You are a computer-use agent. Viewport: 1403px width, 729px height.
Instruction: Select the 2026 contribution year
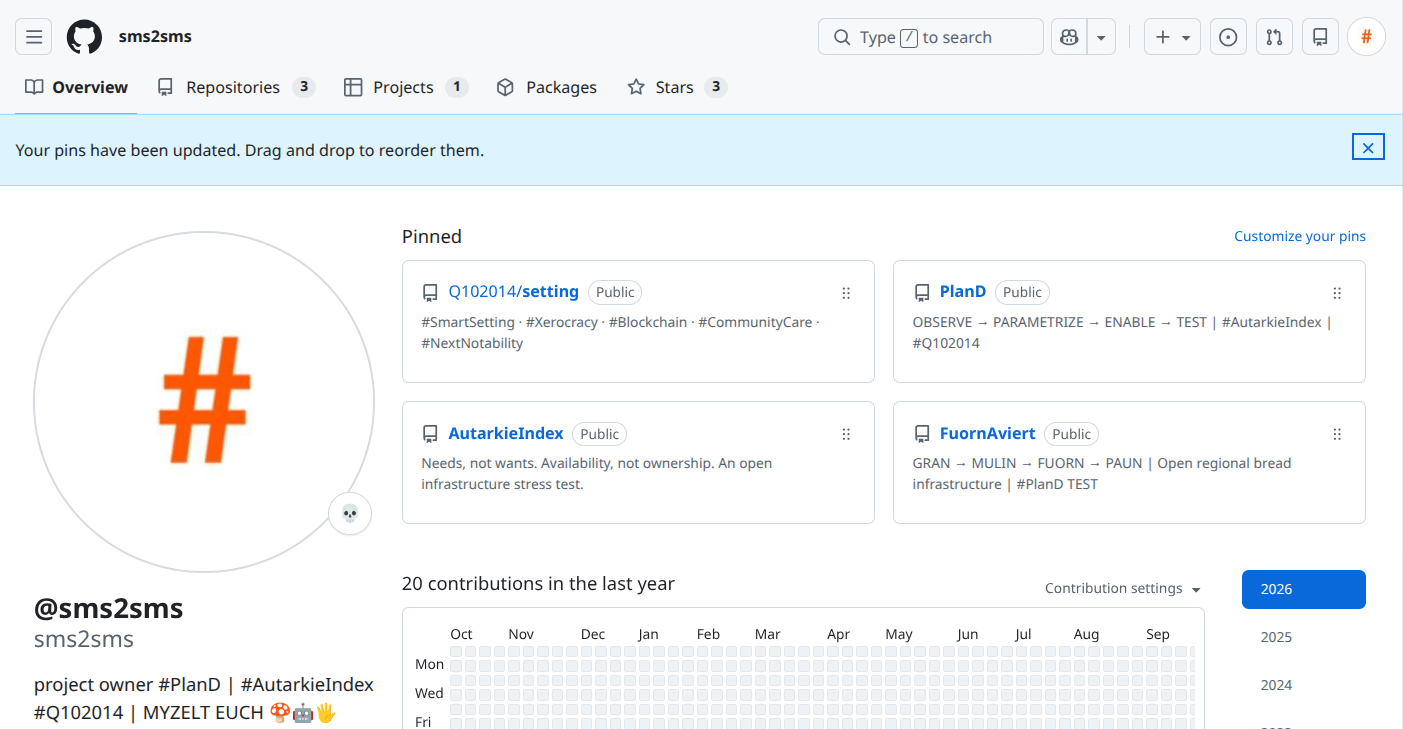coord(1304,589)
